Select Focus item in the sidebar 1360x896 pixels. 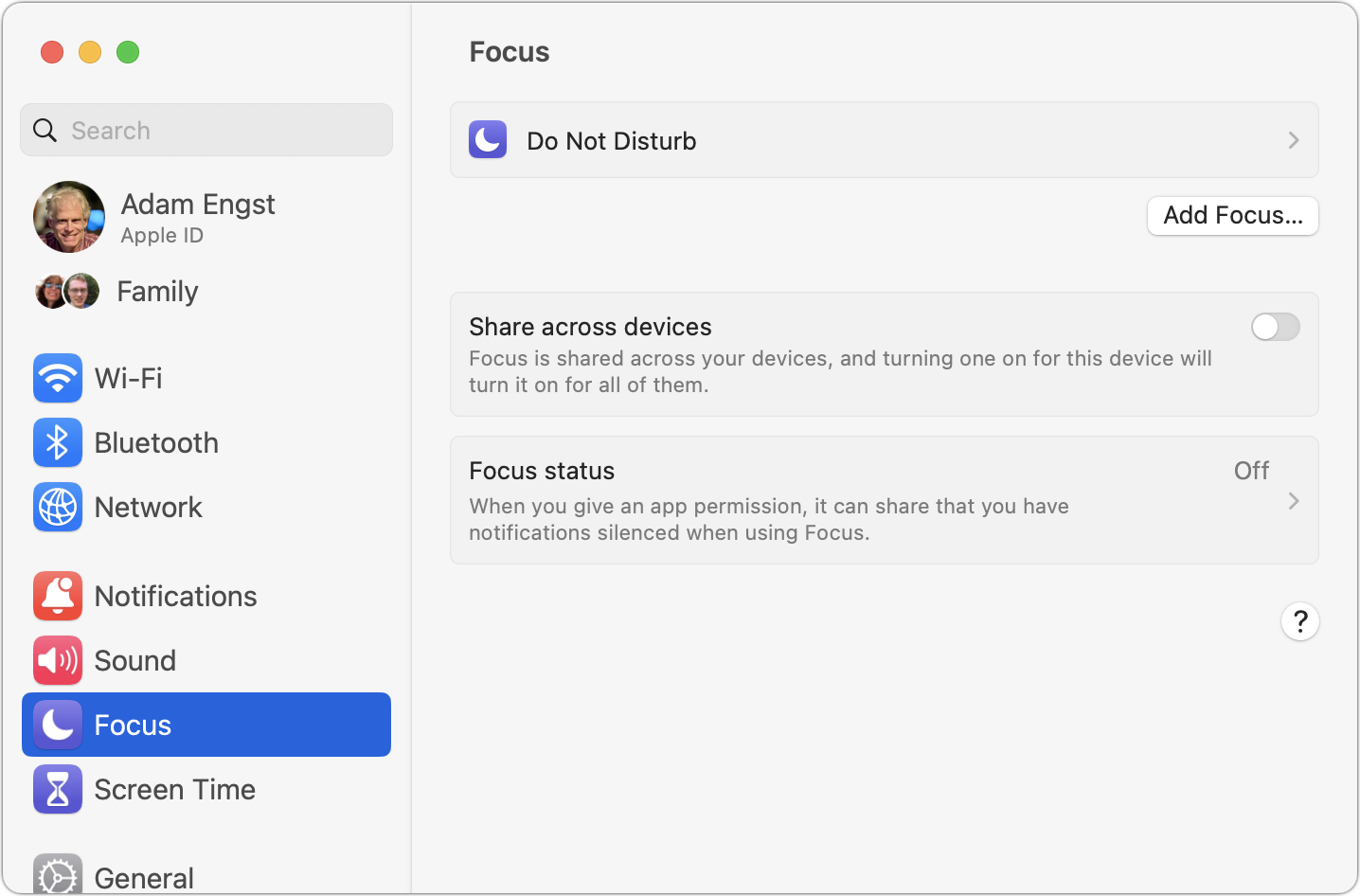[206, 725]
